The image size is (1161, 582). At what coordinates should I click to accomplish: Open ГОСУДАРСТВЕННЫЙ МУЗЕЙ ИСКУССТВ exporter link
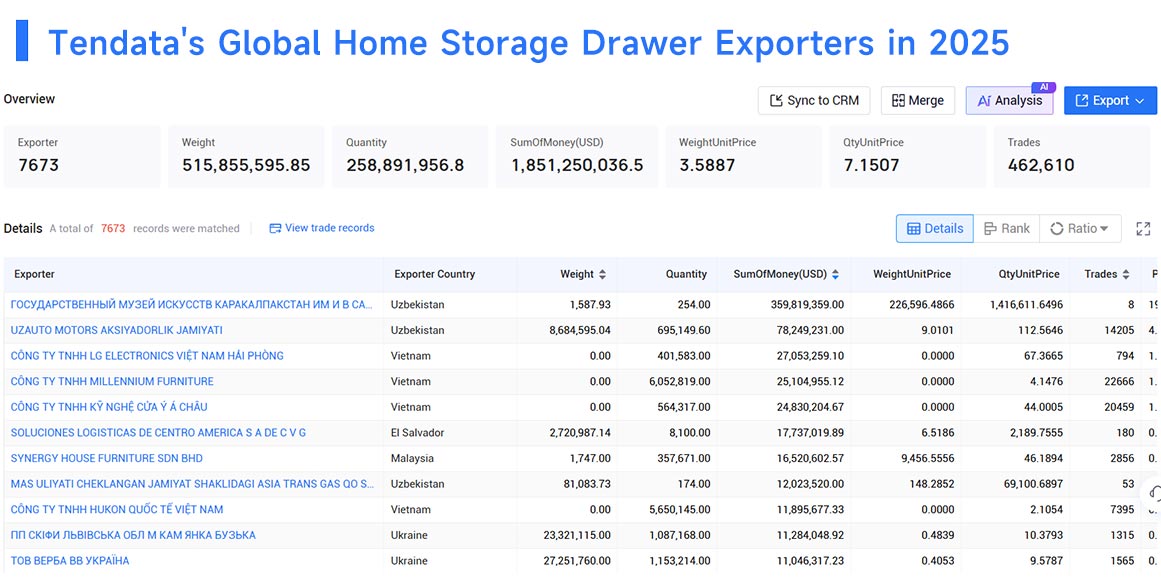192,304
